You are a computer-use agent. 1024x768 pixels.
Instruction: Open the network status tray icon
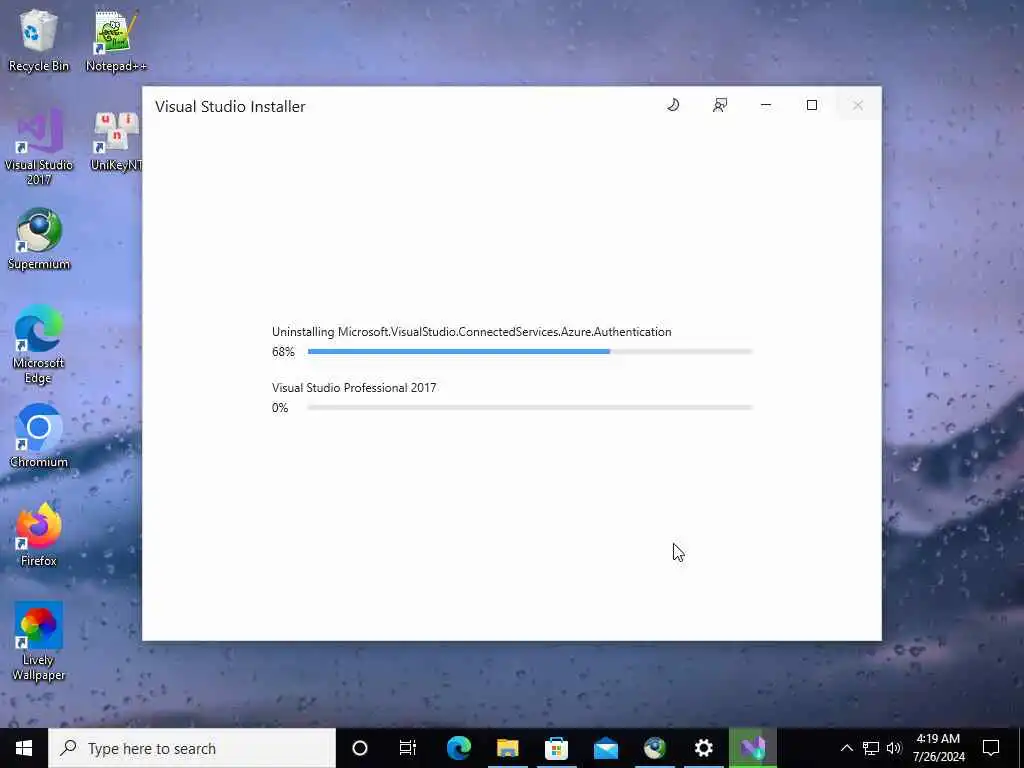tap(871, 748)
